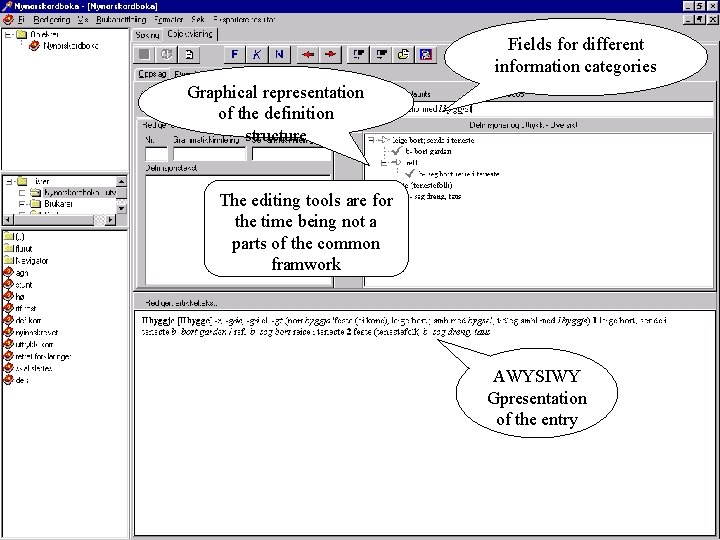Viewport: 720px width, 540px height.
Task: Select the 'agn' entry in the list
Action: [x=16, y=272]
